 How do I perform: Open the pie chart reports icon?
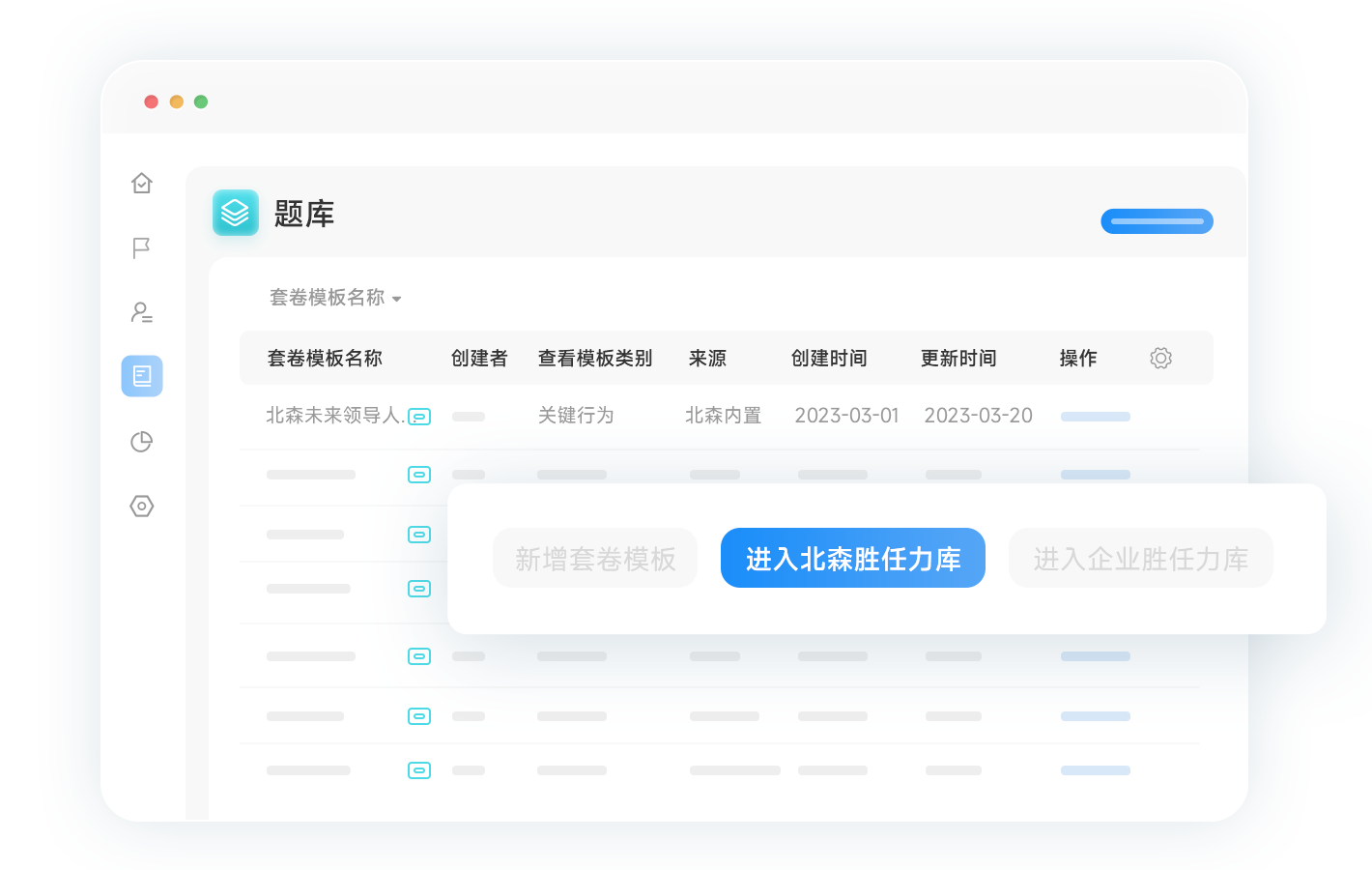point(142,442)
